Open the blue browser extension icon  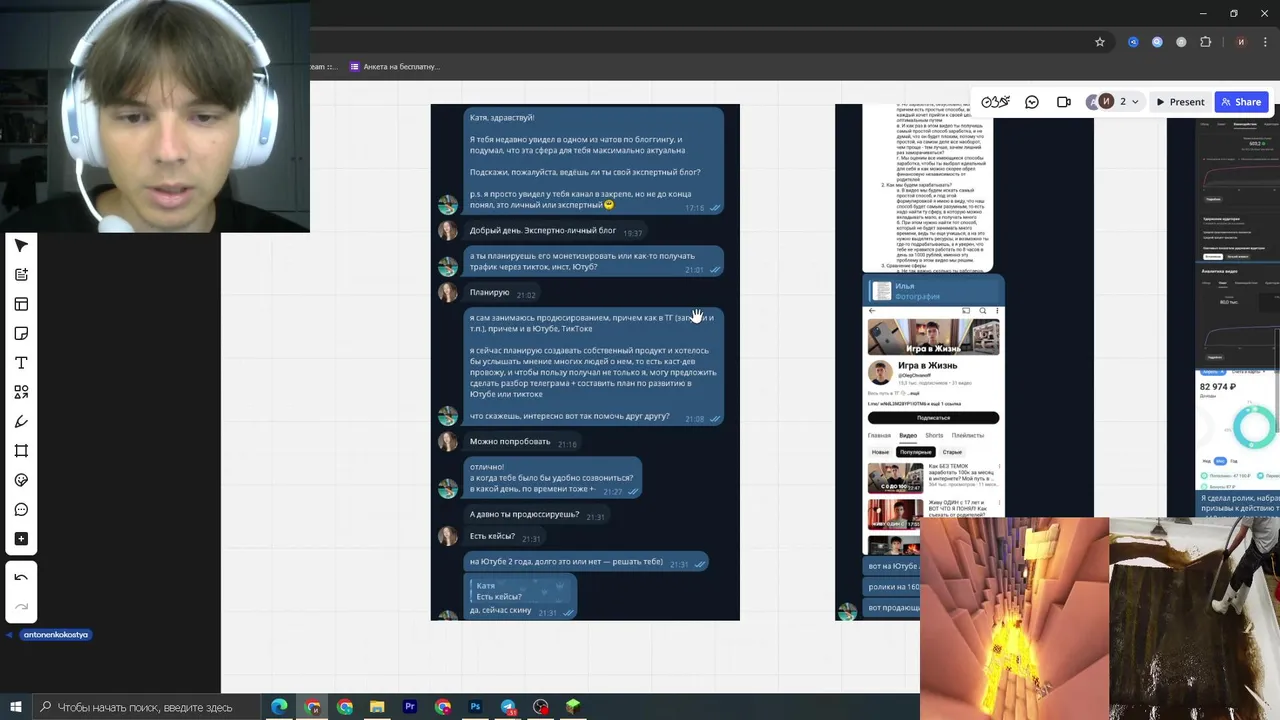tap(1133, 42)
